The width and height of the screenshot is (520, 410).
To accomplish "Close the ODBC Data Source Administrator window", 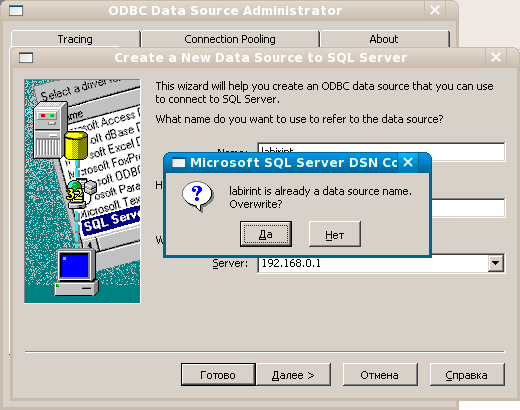I will (x=435, y=10).
